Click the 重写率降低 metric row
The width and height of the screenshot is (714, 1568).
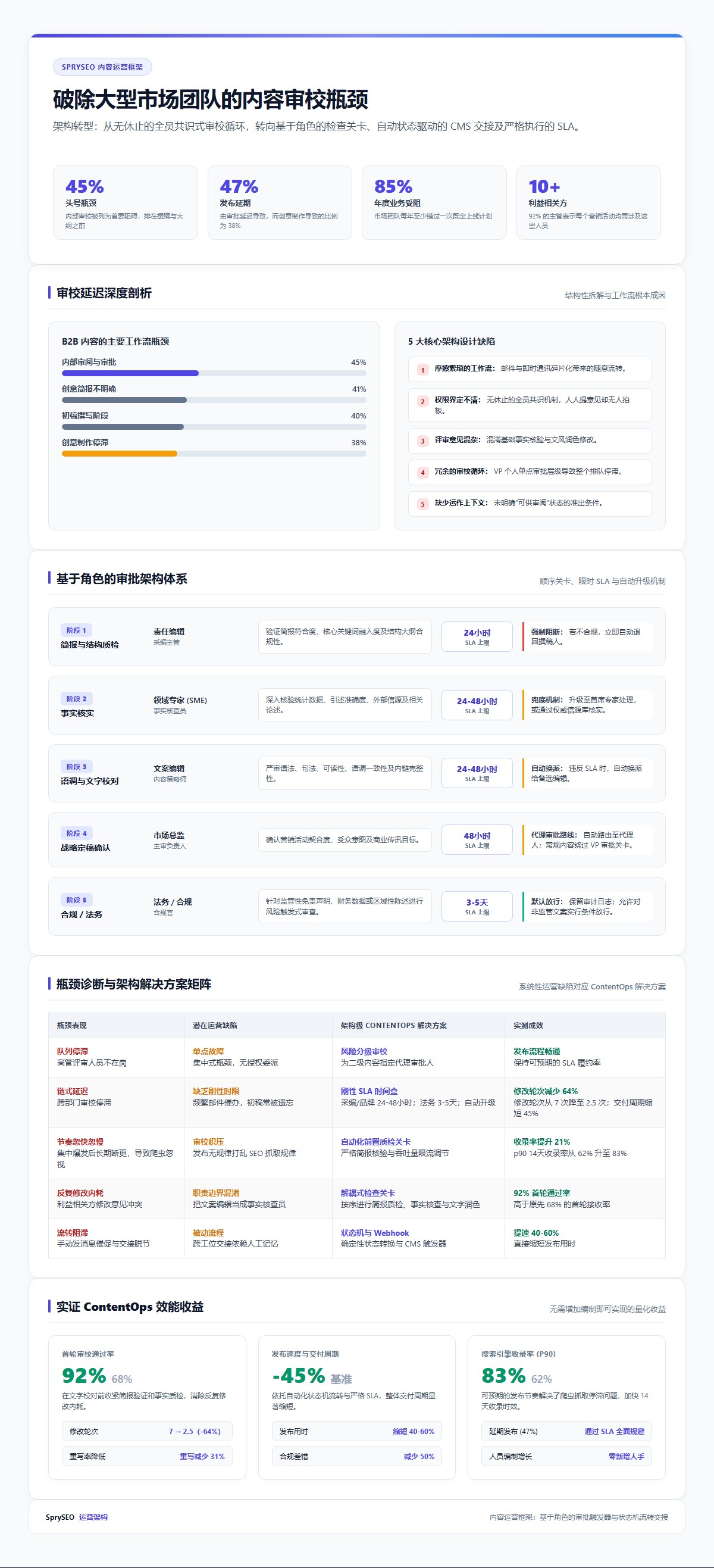click(x=147, y=1456)
